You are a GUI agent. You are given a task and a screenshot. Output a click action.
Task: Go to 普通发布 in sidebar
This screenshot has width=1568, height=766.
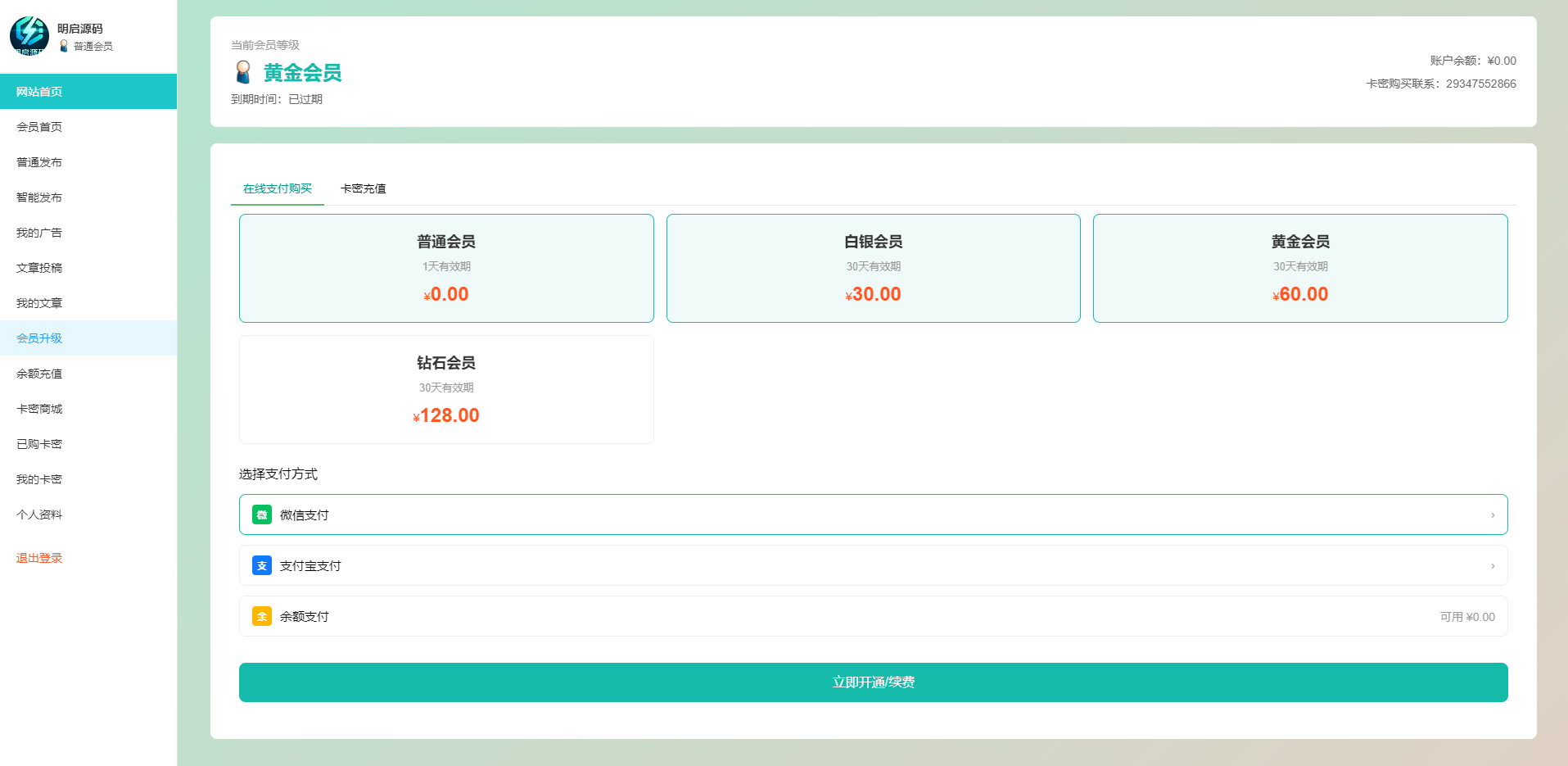[x=88, y=162]
